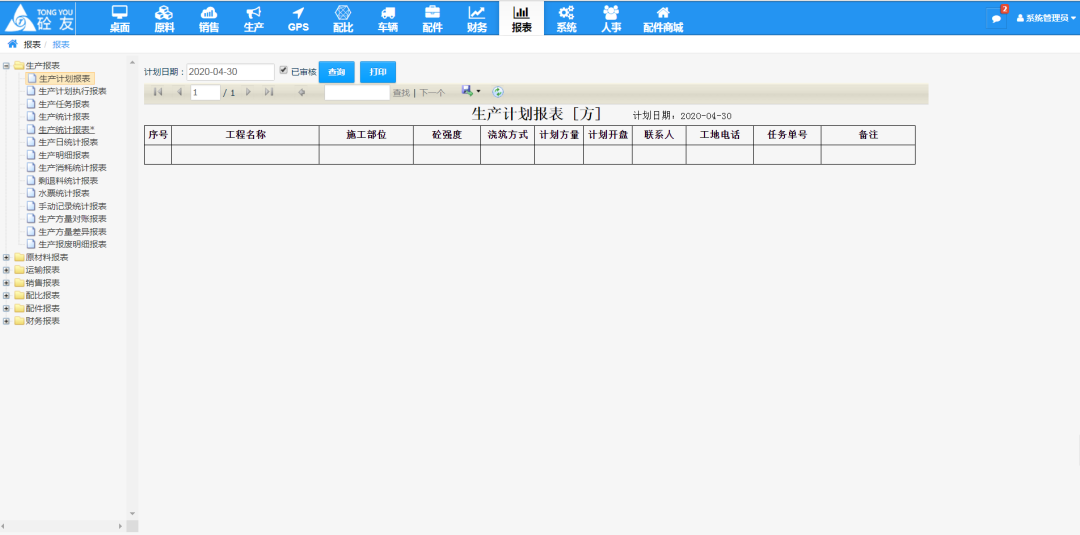Open the 原料 raw materials module
This screenshot has height=535, width=1080.
click(164, 18)
